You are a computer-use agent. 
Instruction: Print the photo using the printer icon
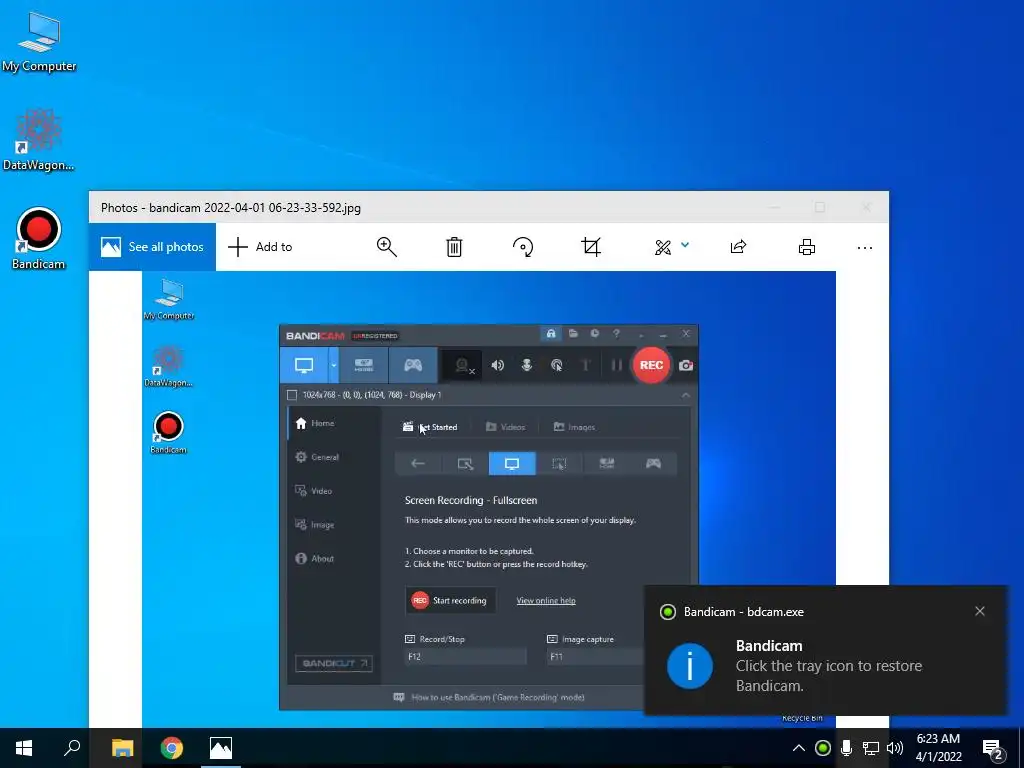pos(807,247)
